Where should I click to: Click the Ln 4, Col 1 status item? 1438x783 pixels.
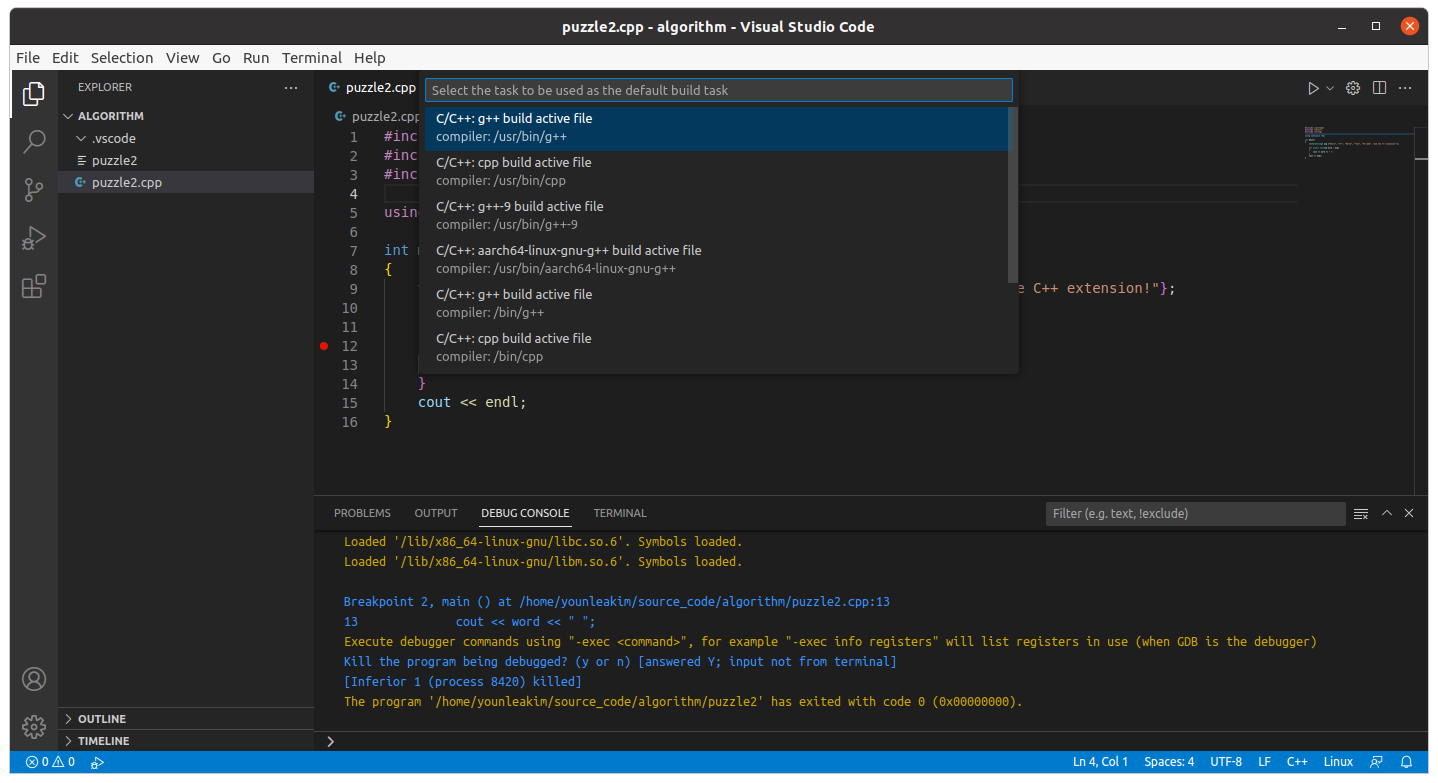1100,762
